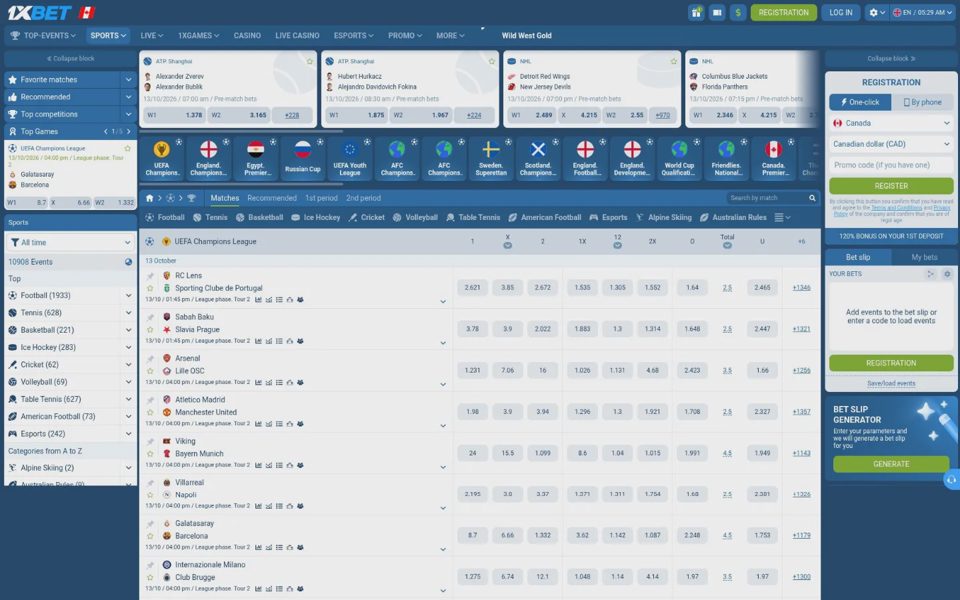Screen dimensions: 960x600
Task: Click the green dollar payments icon
Action: 738,12
